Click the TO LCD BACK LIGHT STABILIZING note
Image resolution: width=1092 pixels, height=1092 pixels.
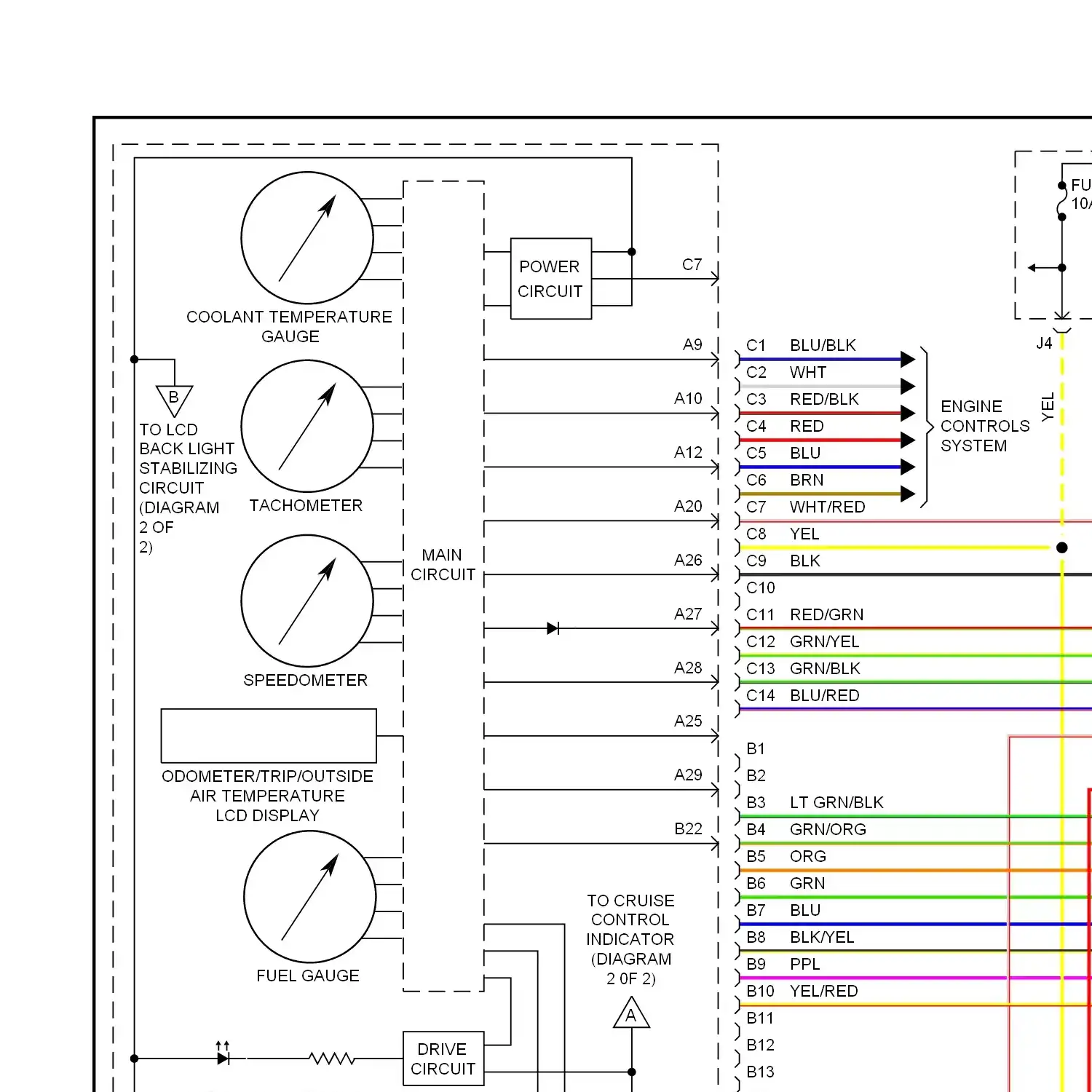tap(188, 488)
